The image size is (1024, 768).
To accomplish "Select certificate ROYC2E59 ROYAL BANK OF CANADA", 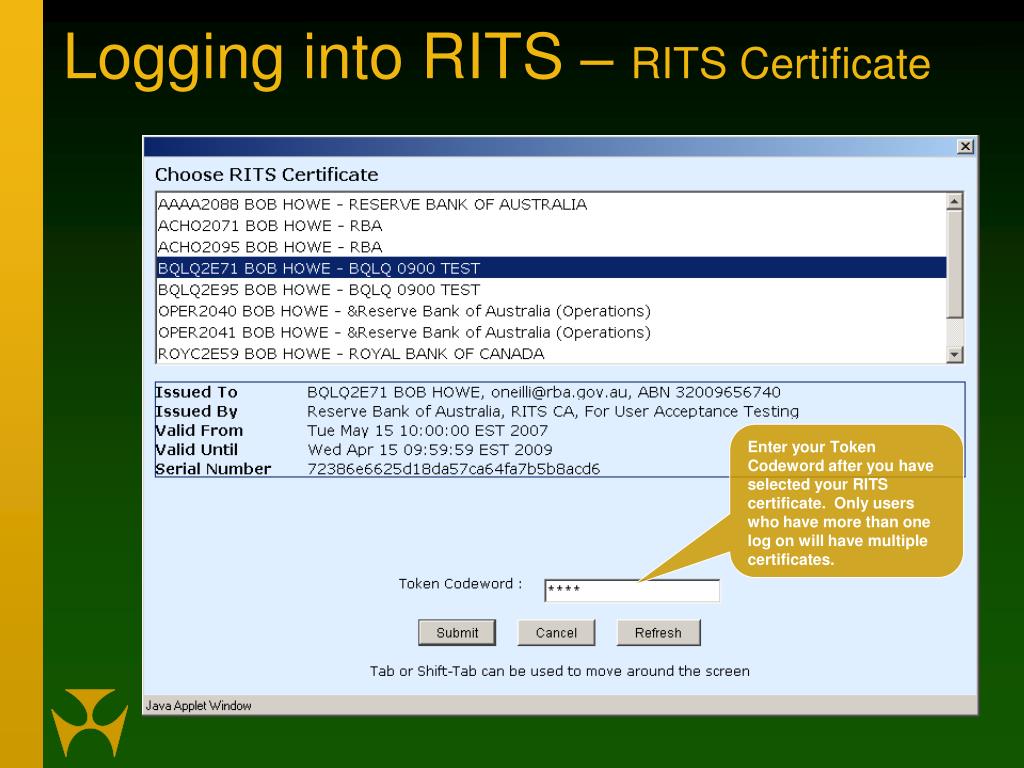I will (551, 353).
